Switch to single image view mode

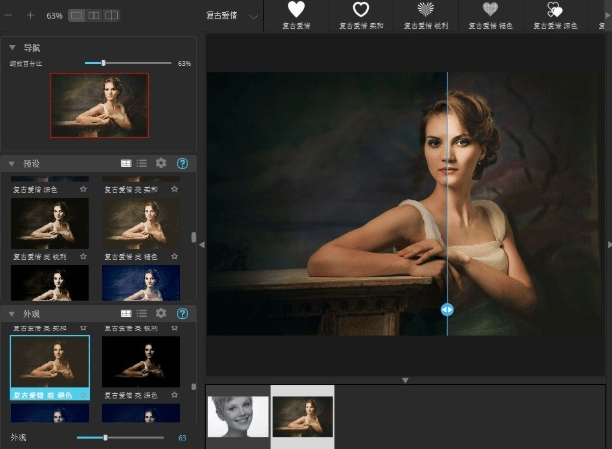(x=76, y=16)
